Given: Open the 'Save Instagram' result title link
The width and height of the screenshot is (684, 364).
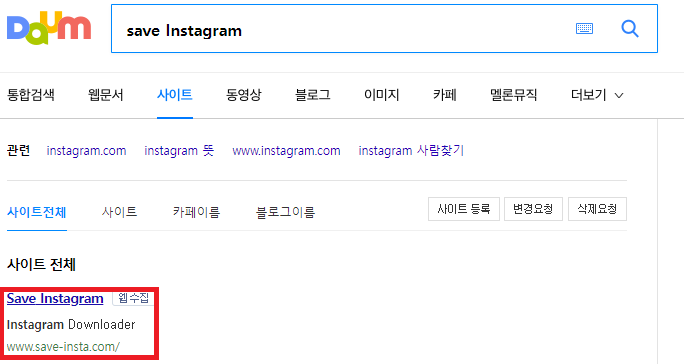Looking at the screenshot, I should tap(55, 299).
